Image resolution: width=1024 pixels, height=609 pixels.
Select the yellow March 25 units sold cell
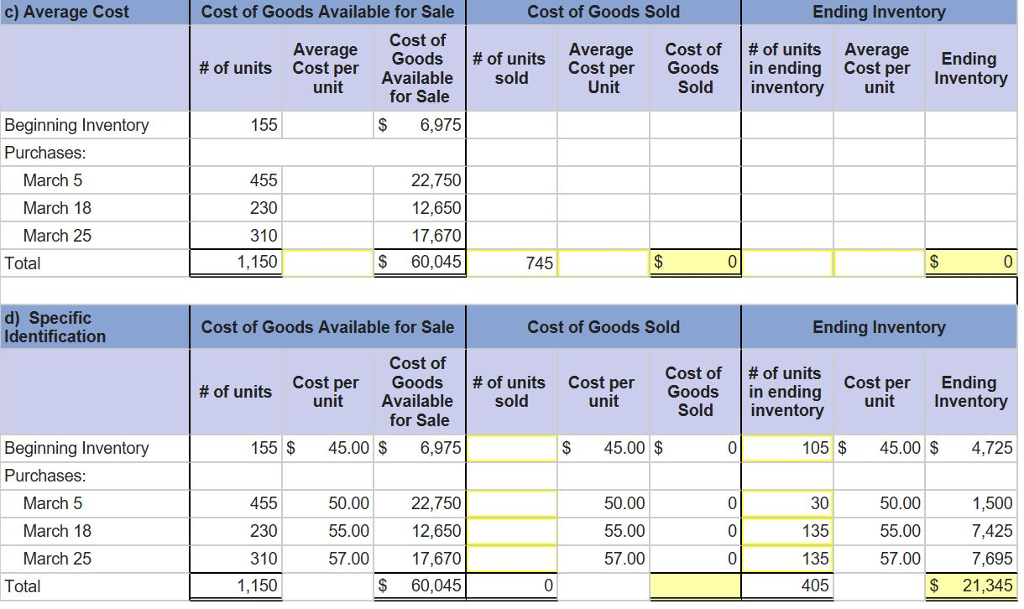(x=512, y=558)
